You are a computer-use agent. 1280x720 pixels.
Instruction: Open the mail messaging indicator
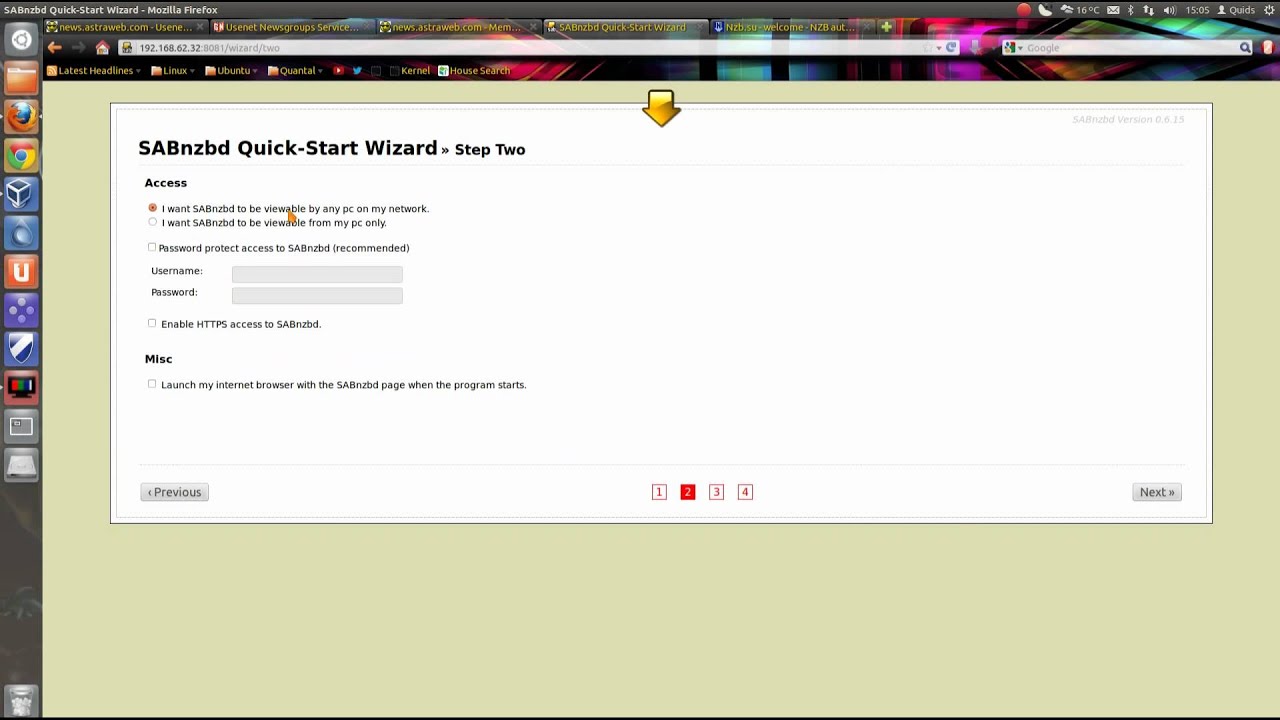tap(1113, 10)
